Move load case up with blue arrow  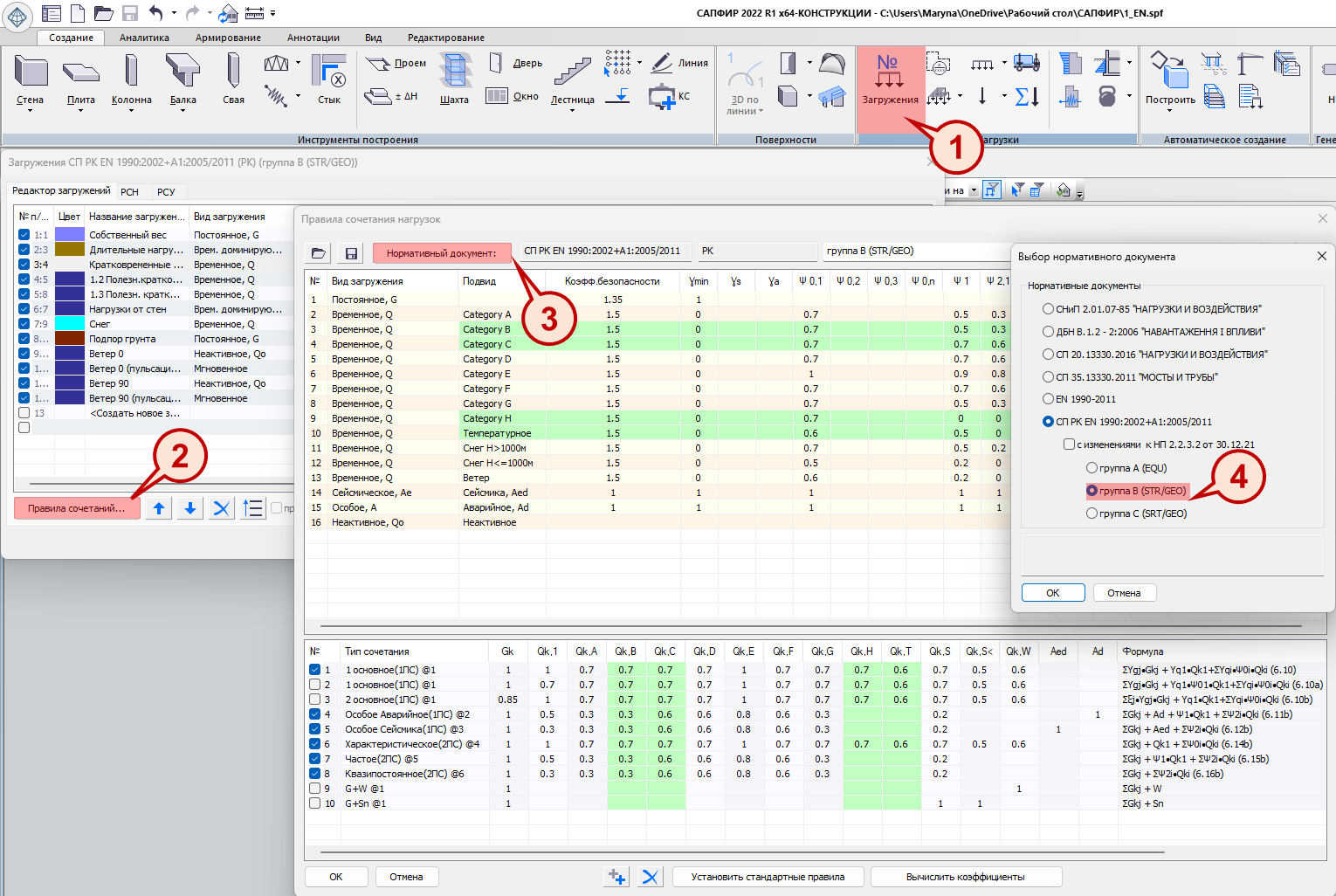click(159, 508)
